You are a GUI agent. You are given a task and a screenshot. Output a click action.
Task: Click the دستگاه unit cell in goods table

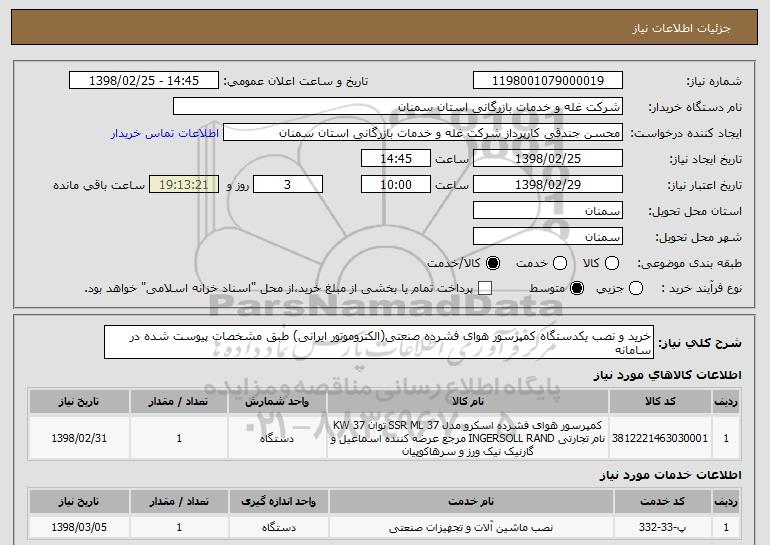point(277,438)
